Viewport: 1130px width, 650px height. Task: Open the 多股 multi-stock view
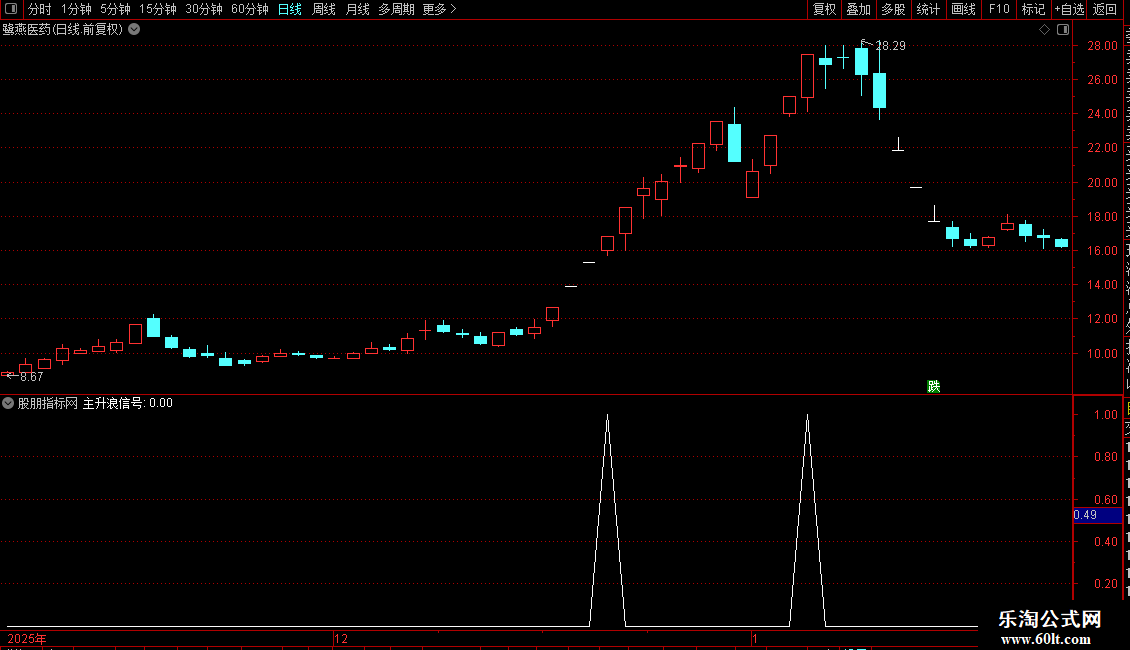click(893, 9)
